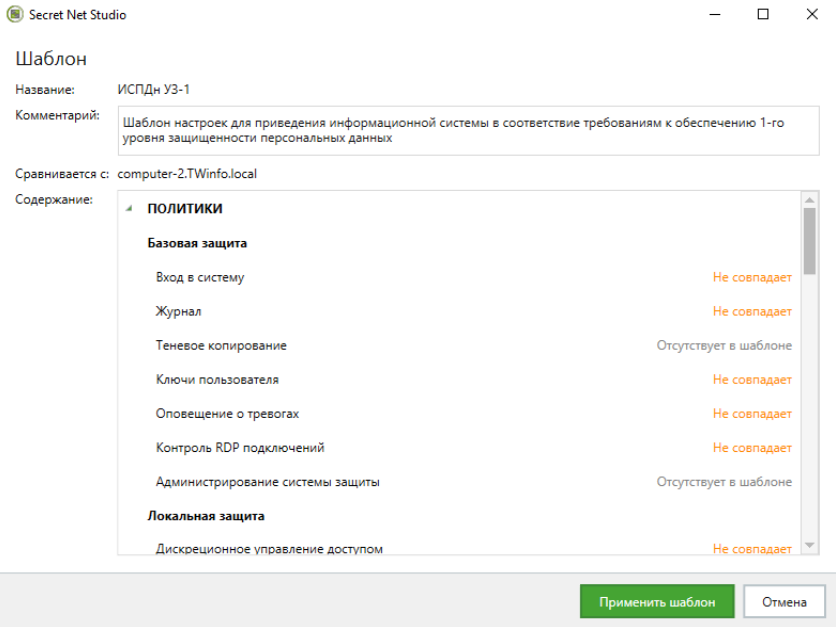Click Отсутствует в шаблоне for Теневое копирование
This screenshot has height=627, width=836.
[x=724, y=345]
